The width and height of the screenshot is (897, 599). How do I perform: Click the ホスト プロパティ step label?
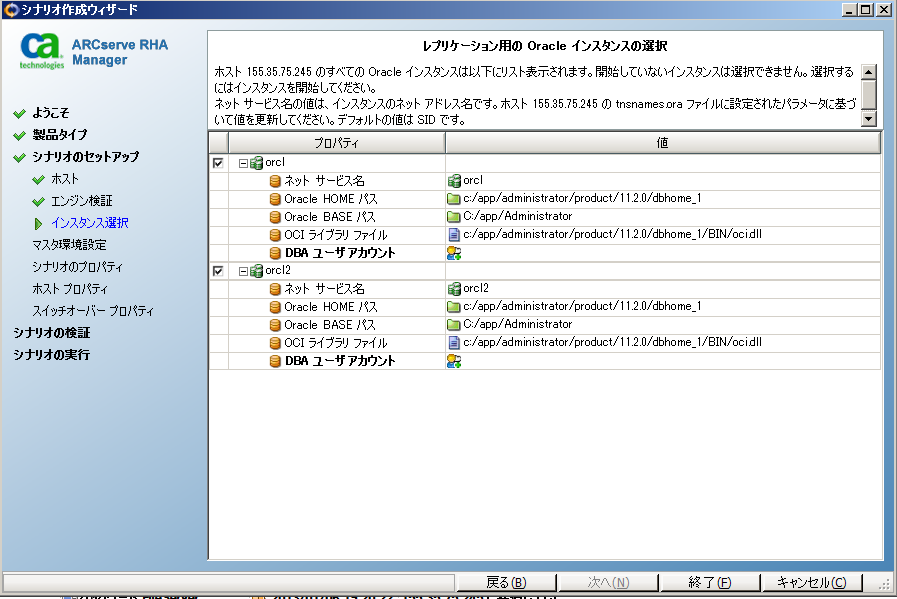pos(70,289)
